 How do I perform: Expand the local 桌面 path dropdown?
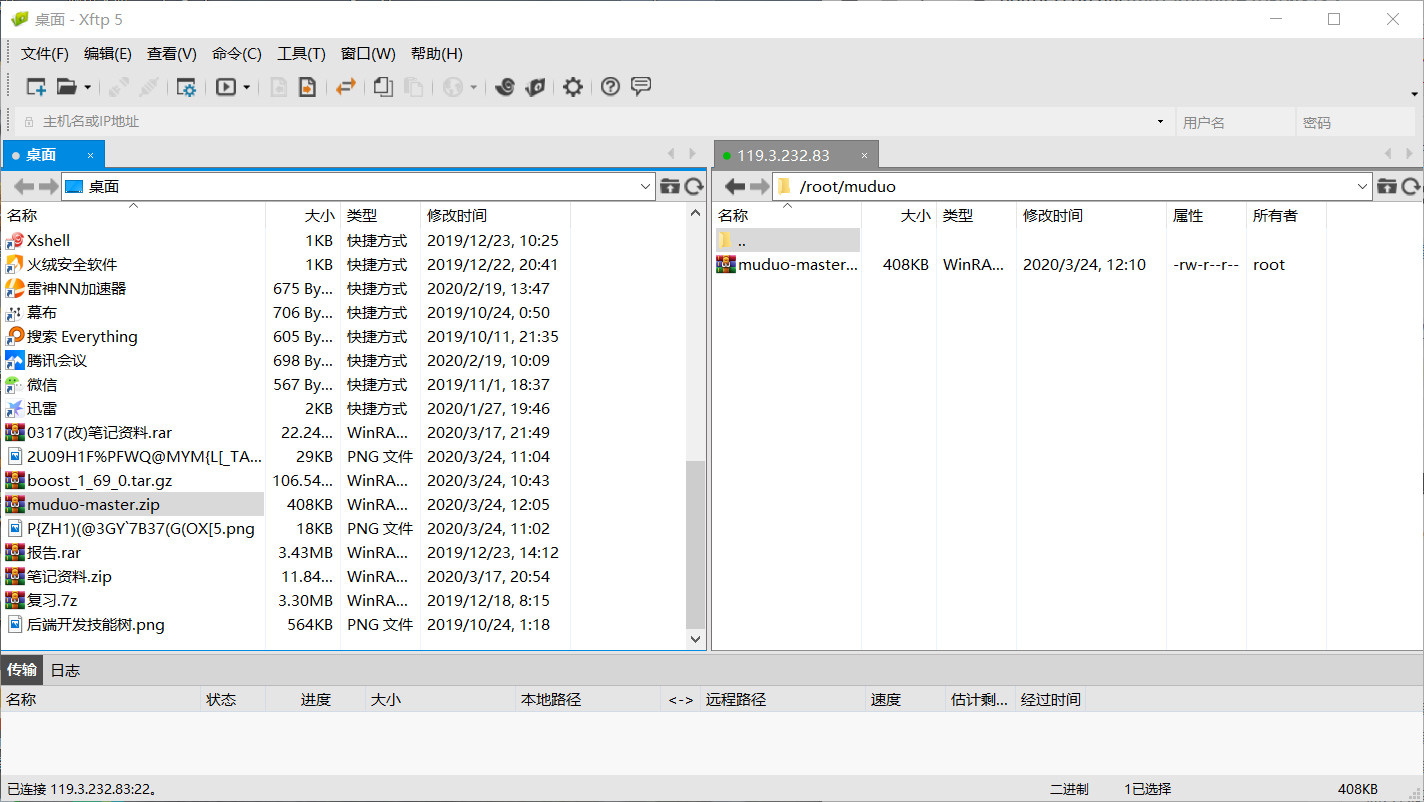(646, 186)
